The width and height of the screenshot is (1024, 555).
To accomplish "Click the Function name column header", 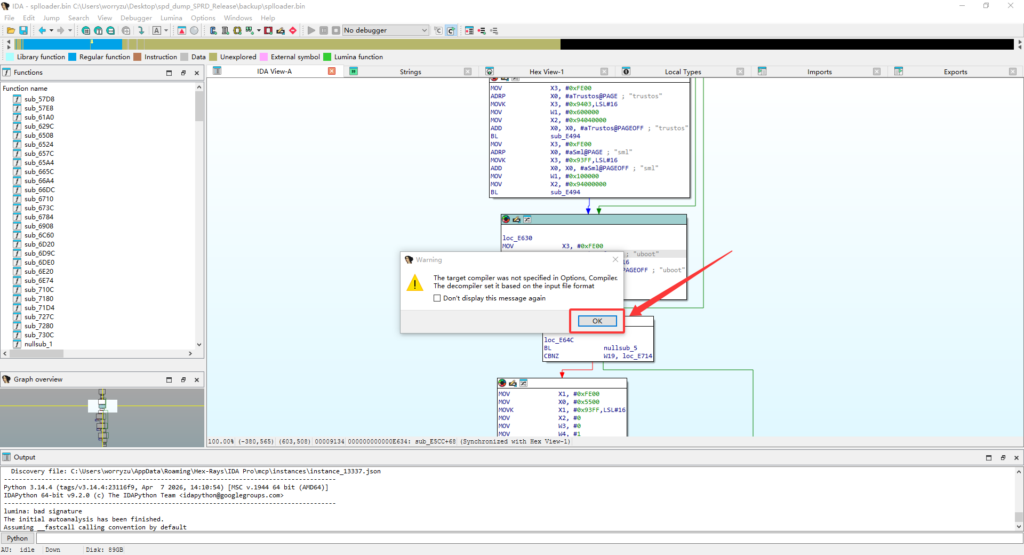I will (25, 88).
